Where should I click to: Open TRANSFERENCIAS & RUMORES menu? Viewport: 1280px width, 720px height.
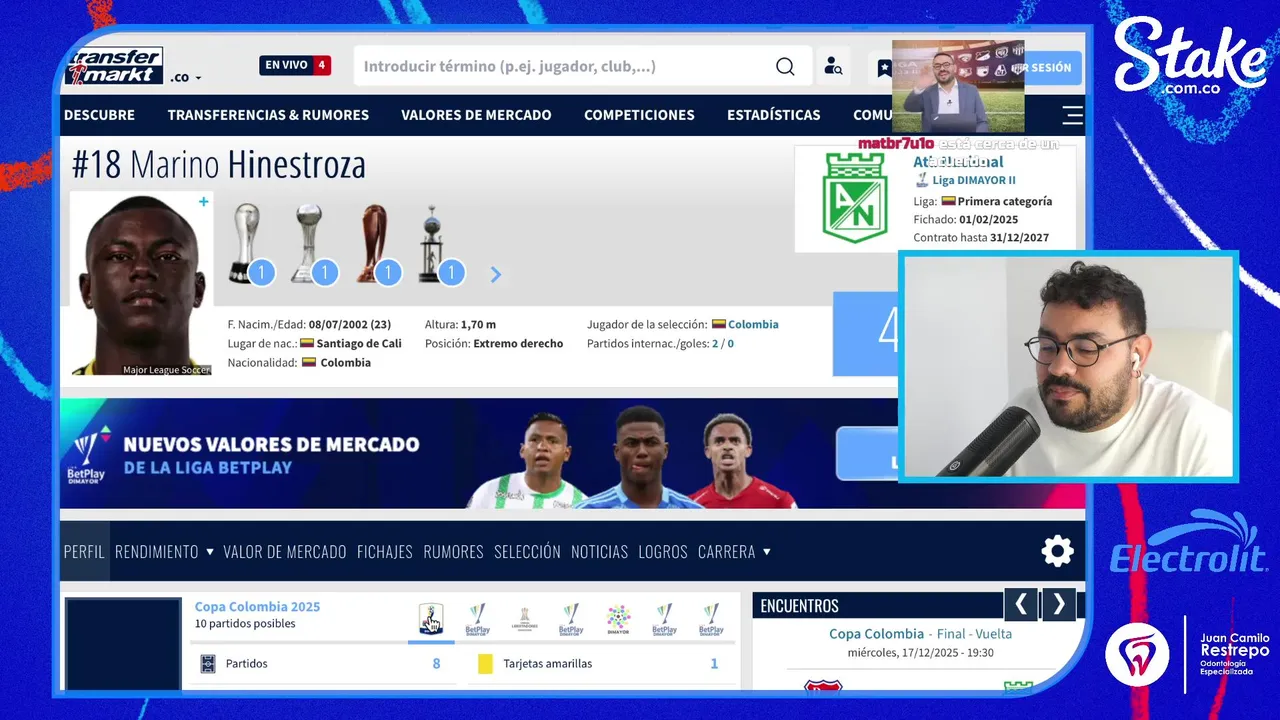[268, 115]
